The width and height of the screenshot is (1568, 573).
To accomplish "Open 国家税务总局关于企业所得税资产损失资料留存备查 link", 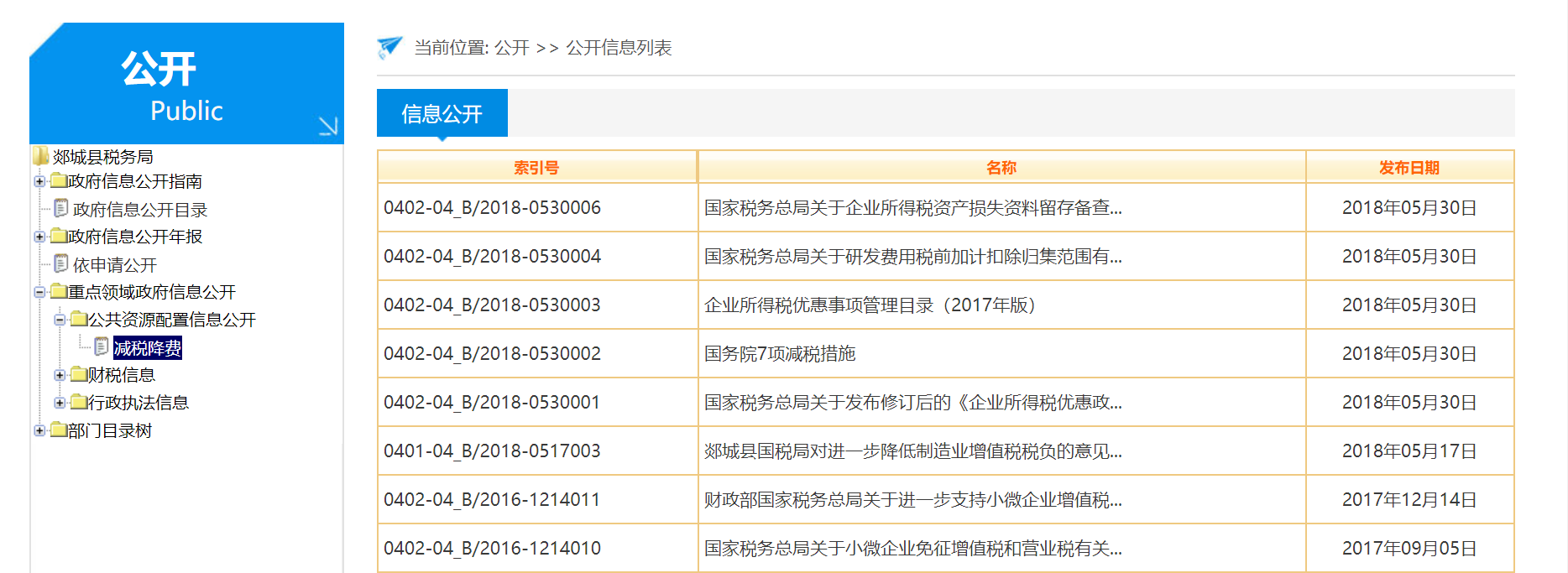I will pos(913,207).
